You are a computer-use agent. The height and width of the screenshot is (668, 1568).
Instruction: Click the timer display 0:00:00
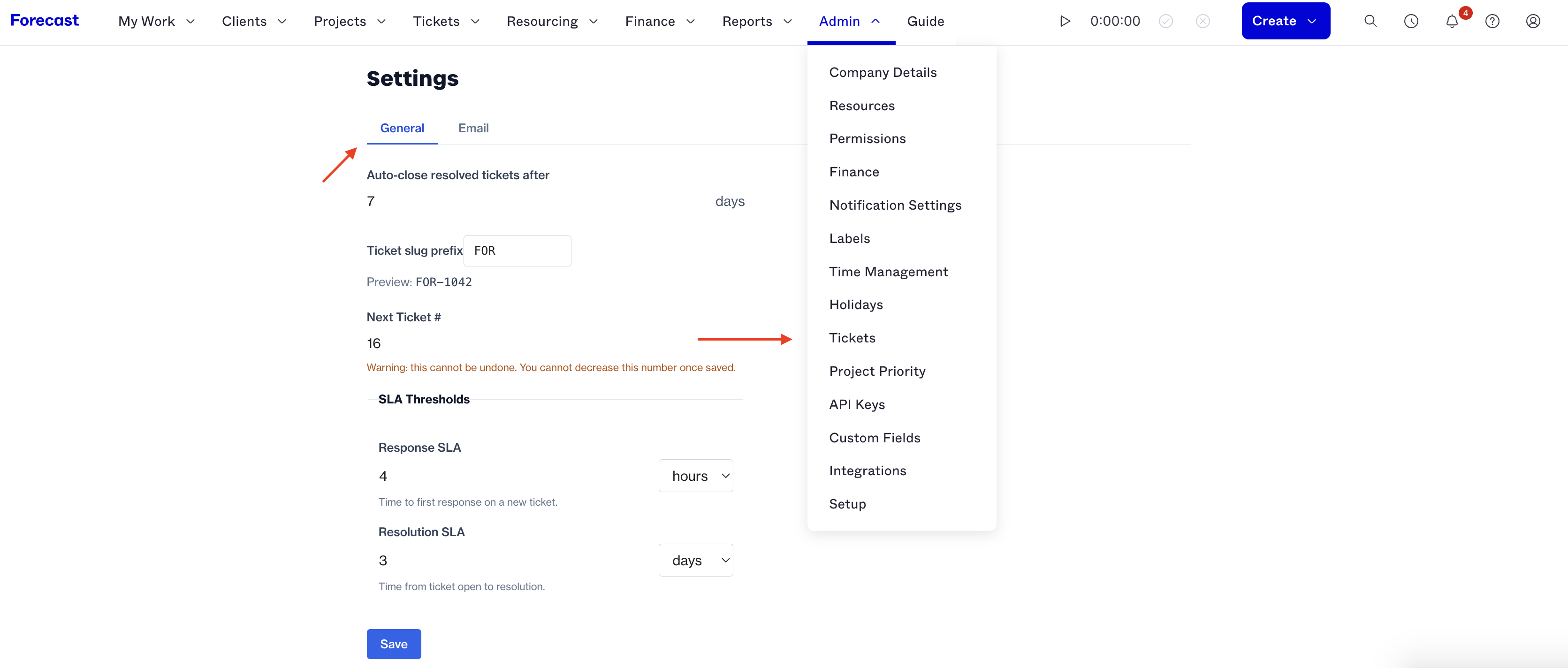(x=1114, y=21)
